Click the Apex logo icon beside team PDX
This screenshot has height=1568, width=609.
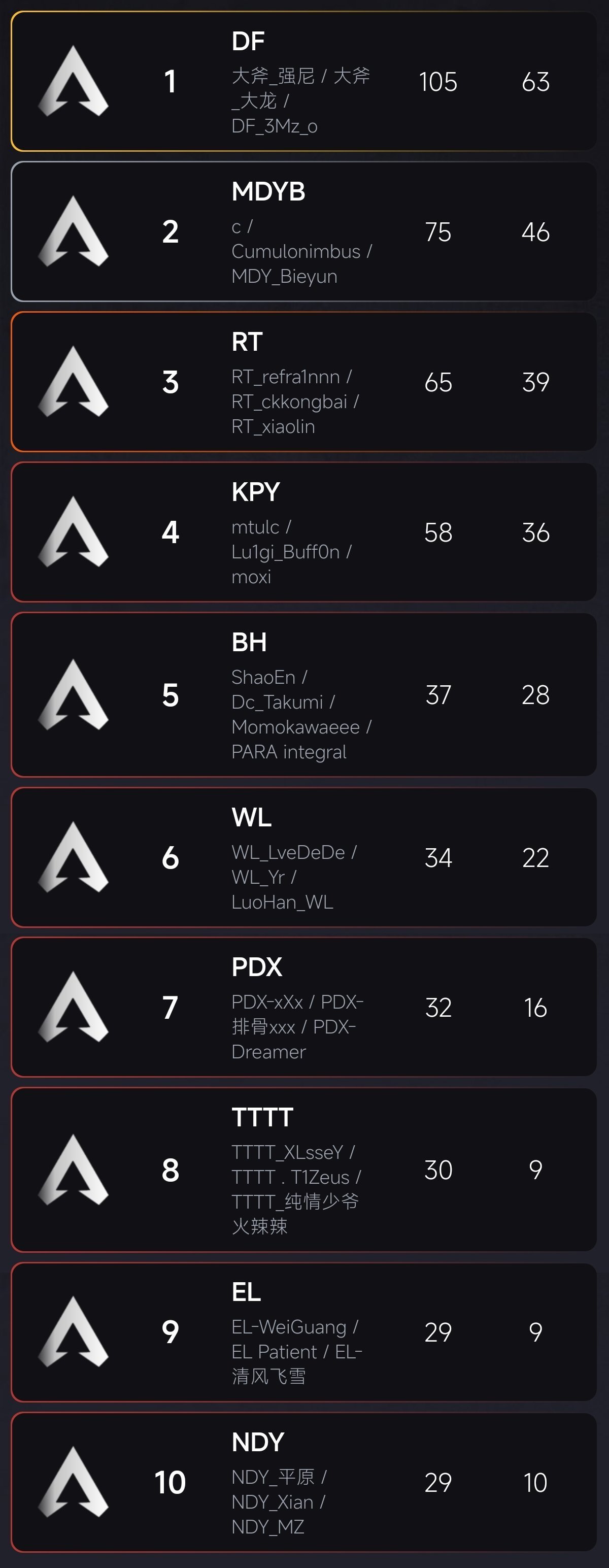(x=74, y=1008)
